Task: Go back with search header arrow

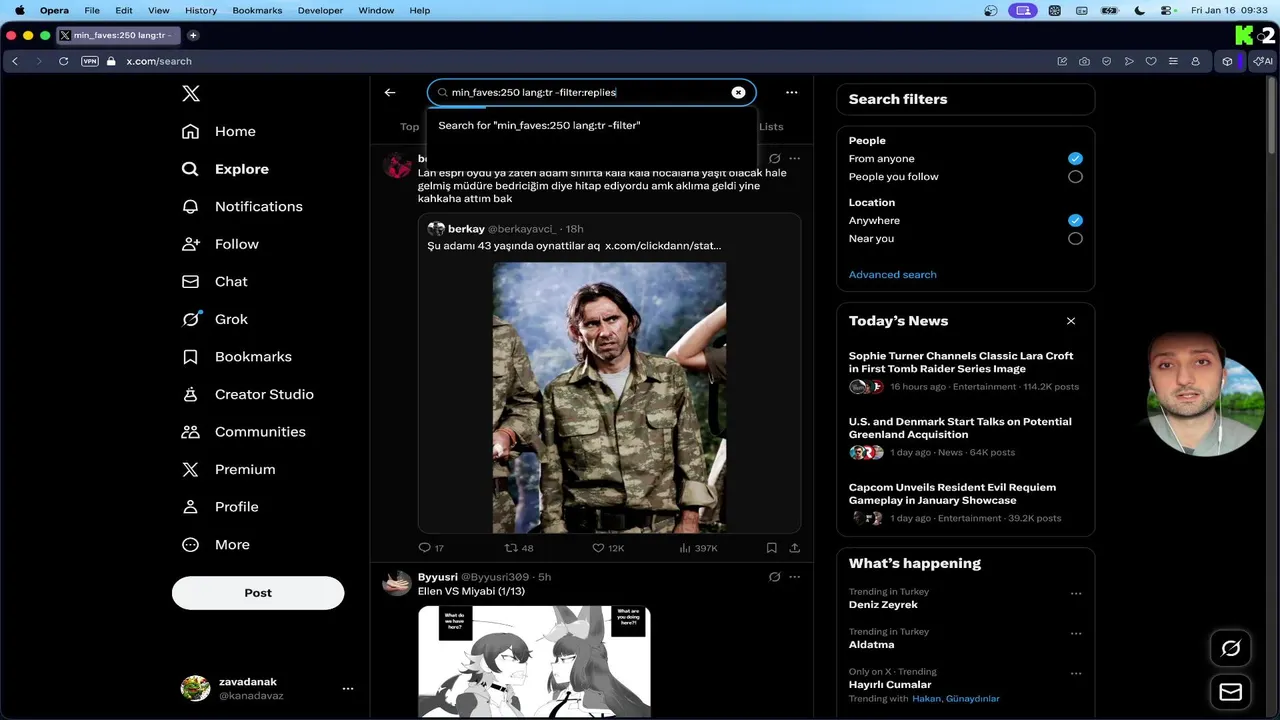Action: [390, 92]
